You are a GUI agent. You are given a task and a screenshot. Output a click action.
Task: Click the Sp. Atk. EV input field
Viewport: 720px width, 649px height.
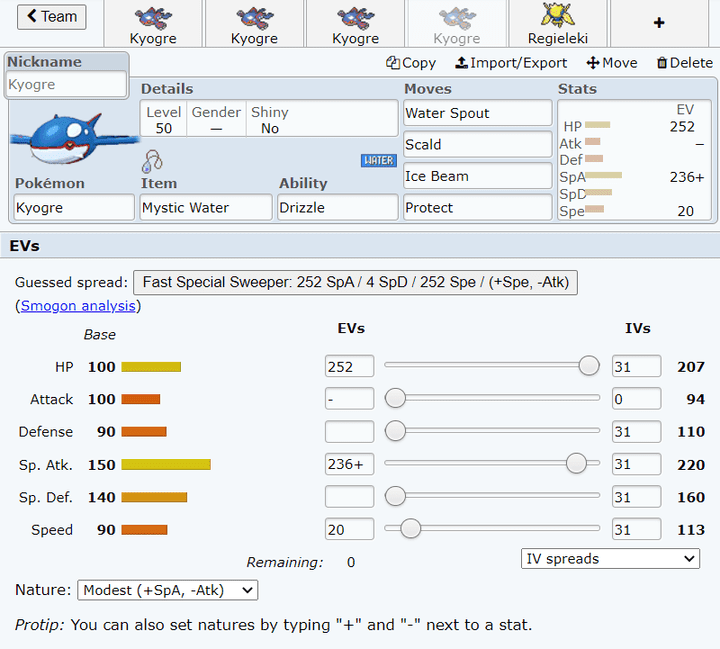click(x=349, y=464)
